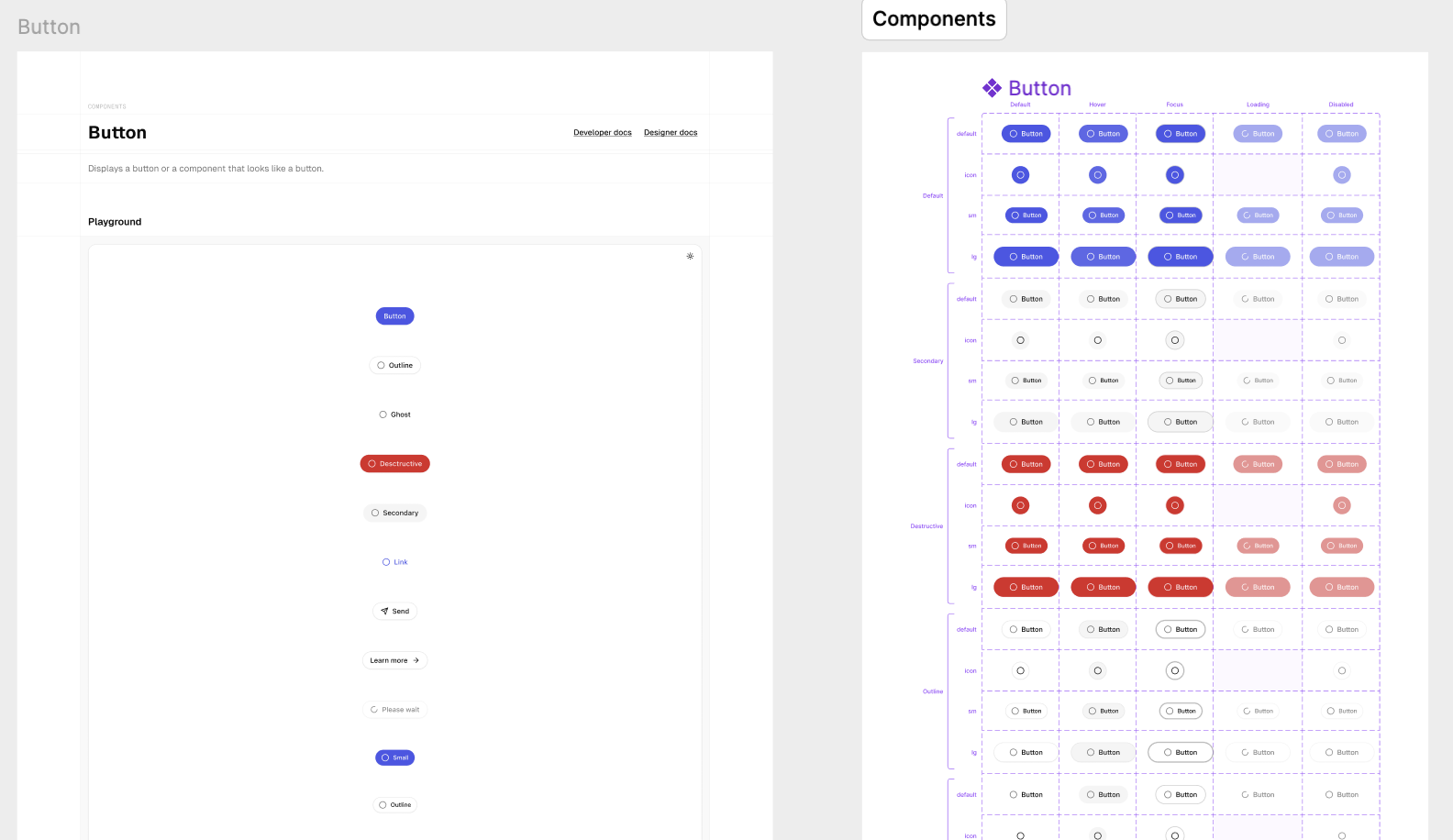Click the Outline button directly below Button

pos(394,365)
